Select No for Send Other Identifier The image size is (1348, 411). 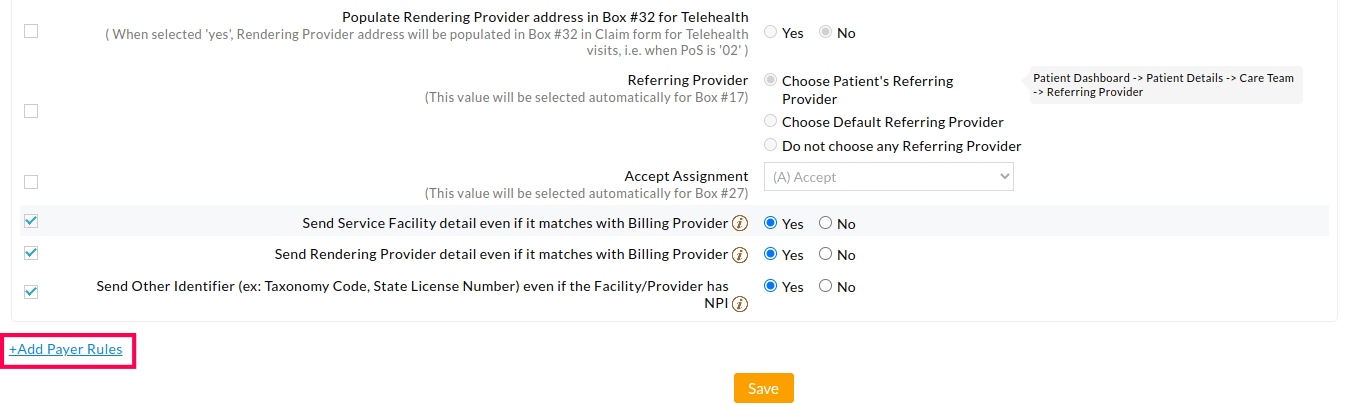826,286
